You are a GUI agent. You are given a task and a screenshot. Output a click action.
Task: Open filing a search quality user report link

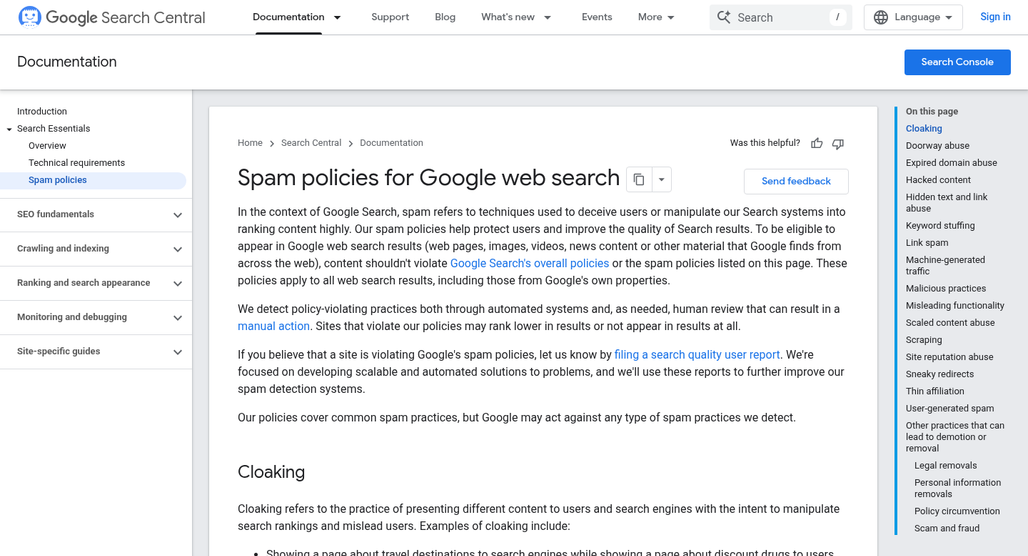(x=697, y=355)
